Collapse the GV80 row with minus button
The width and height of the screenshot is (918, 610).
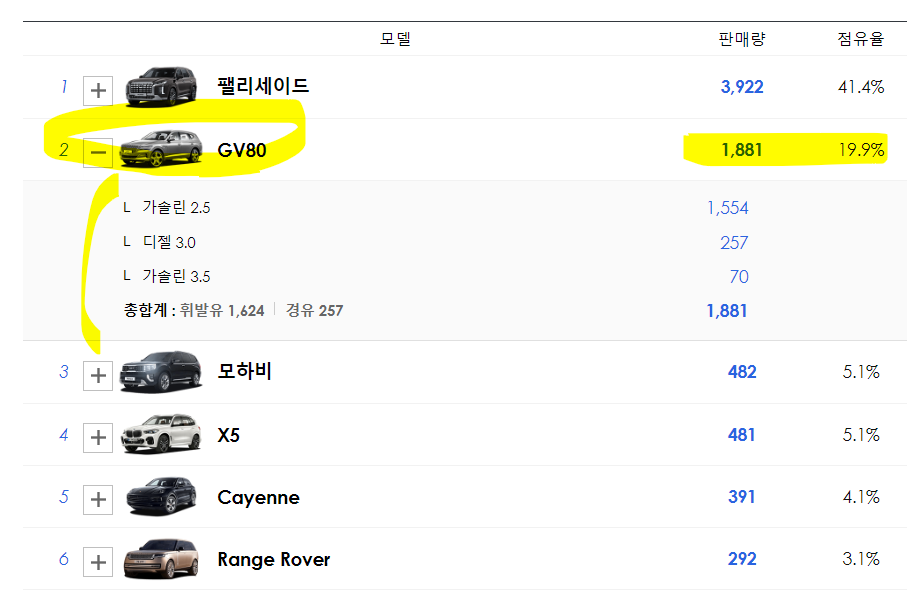[98, 153]
